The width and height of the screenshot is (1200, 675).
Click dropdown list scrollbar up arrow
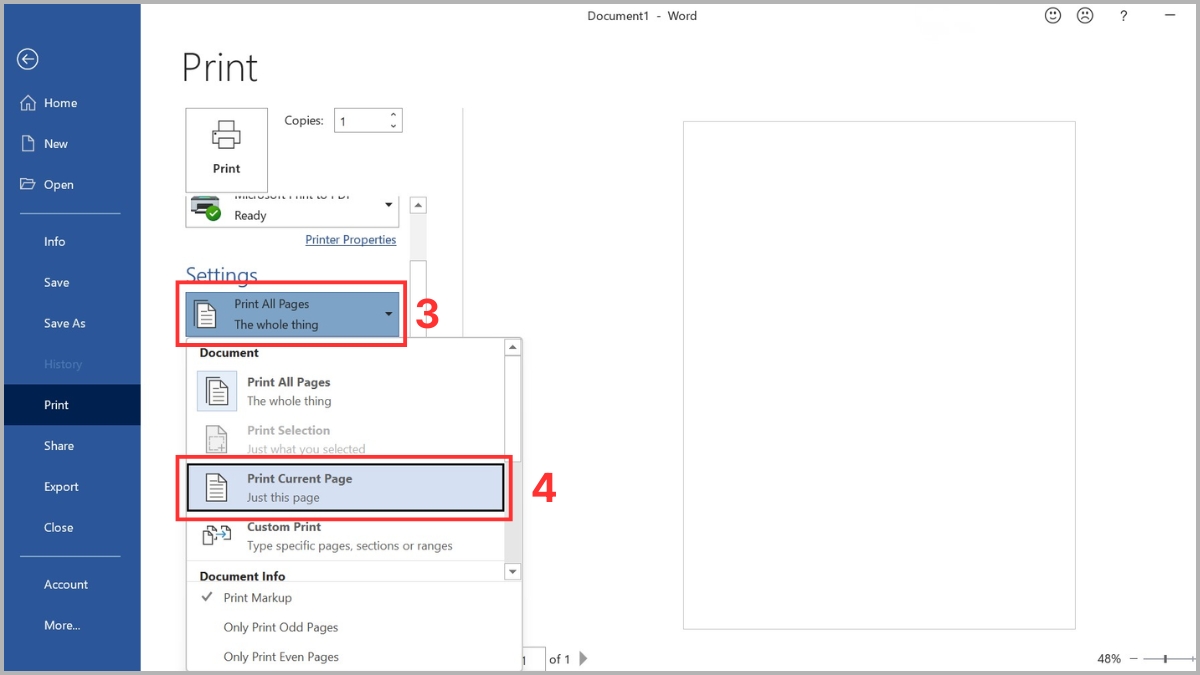[x=513, y=347]
